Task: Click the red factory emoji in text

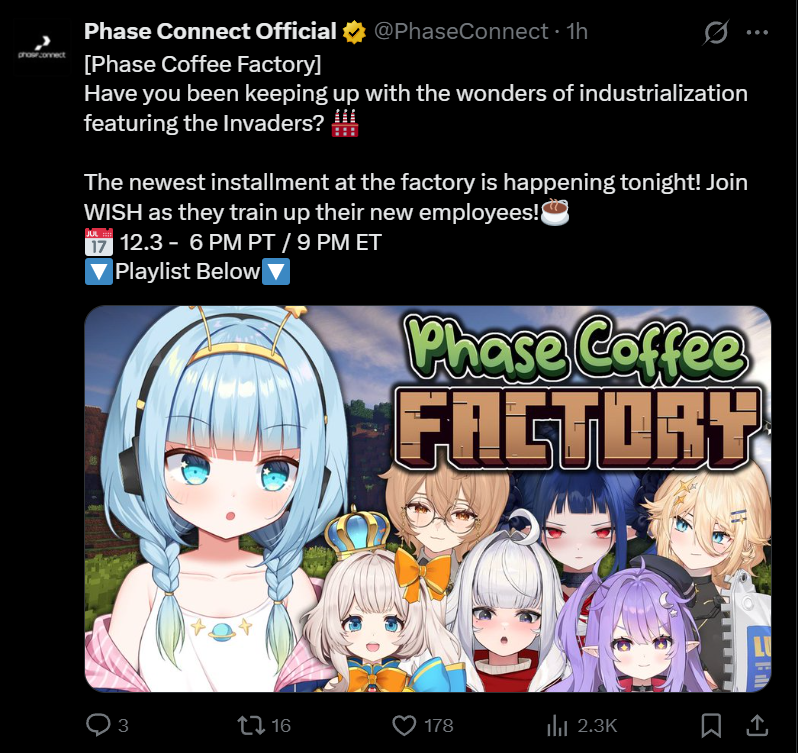Action: point(345,123)
